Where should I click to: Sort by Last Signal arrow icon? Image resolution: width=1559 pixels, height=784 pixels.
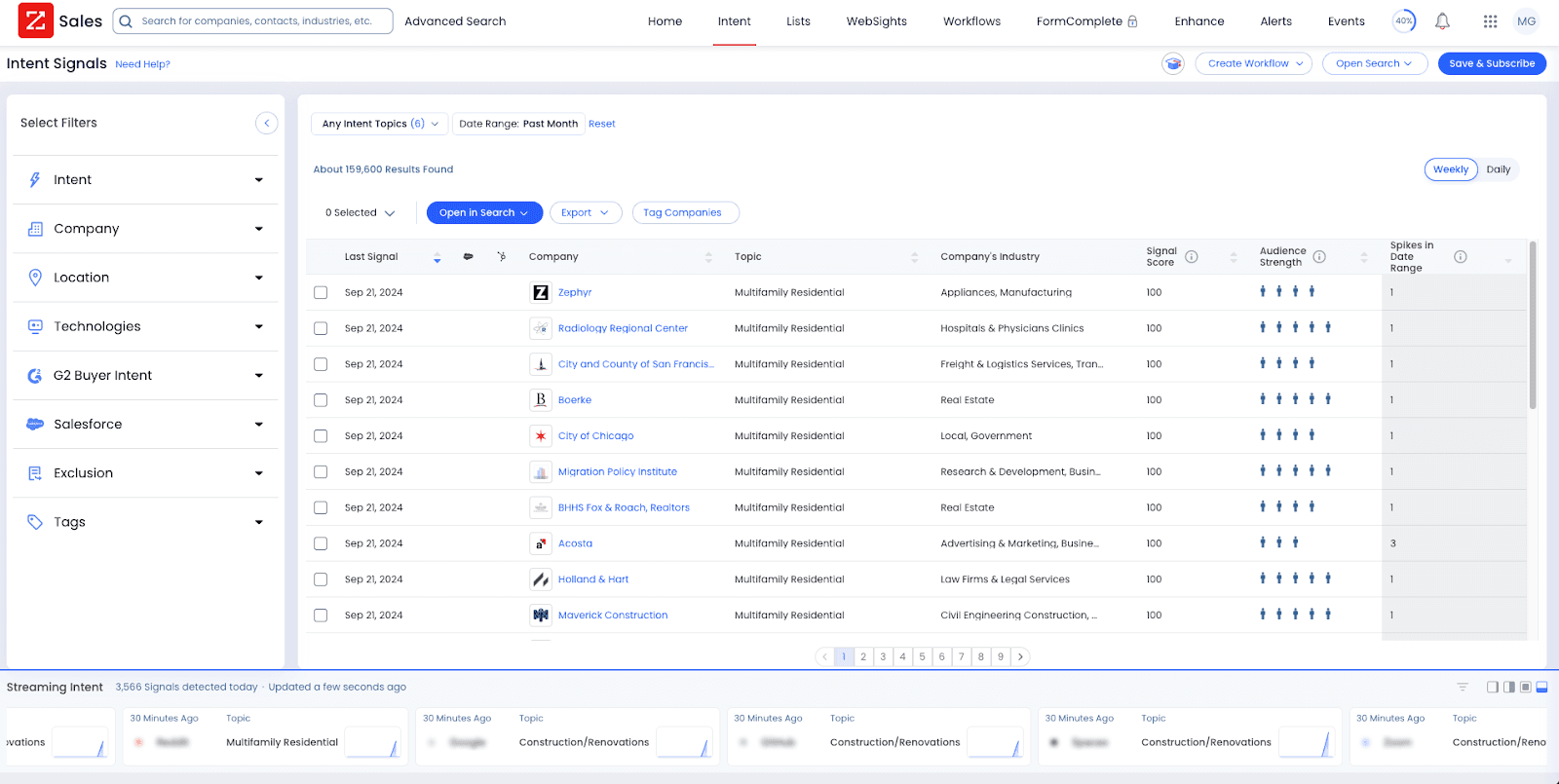437,257
